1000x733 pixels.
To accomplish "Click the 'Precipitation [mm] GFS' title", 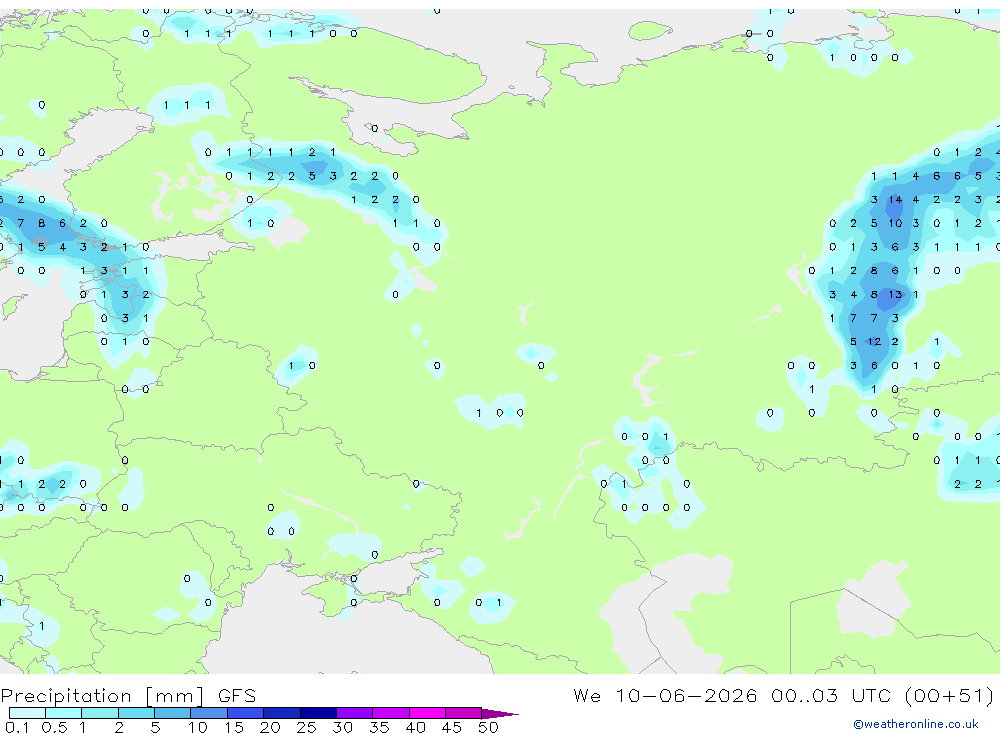I will [x=128, y=695].
